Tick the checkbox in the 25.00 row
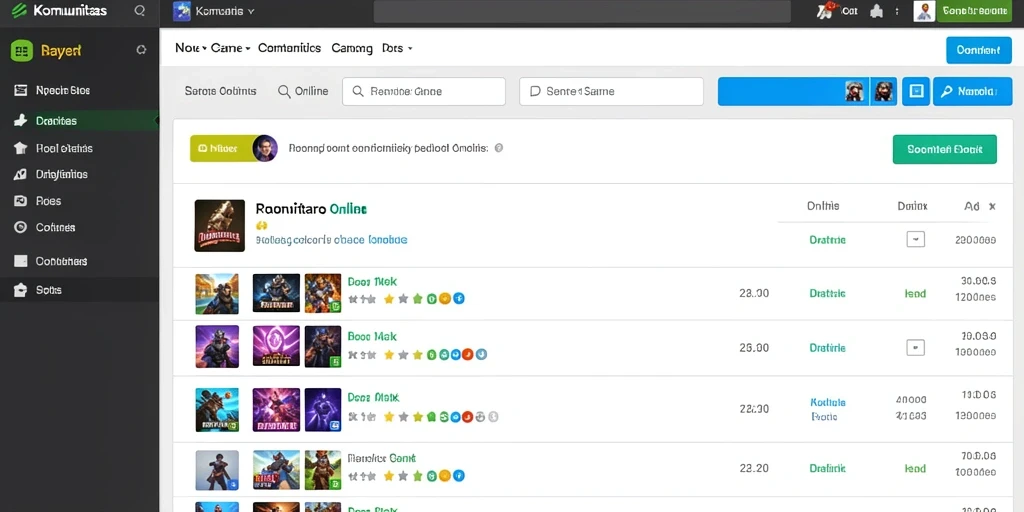Screen dimensions: 1024x512 pyautogui.click(x=916, y=347)
